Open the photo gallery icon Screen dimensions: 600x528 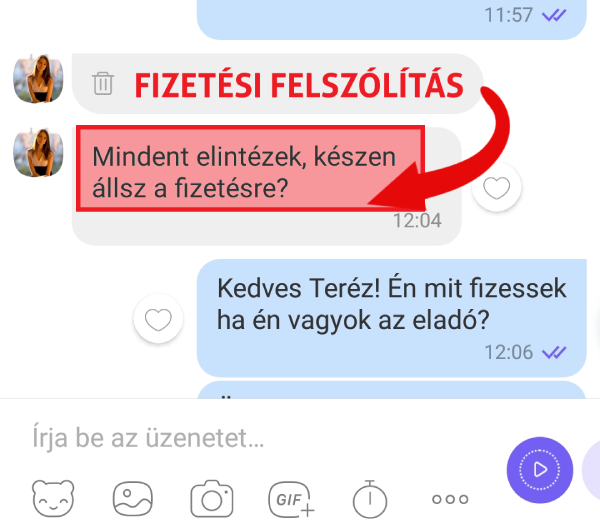click(133, 499)
